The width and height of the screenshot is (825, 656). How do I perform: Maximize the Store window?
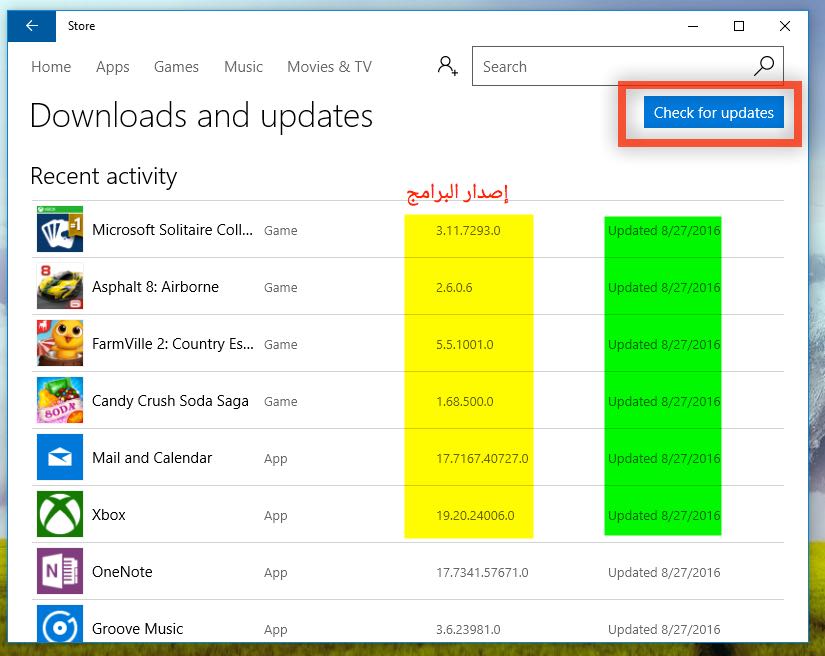coord(739,26)
